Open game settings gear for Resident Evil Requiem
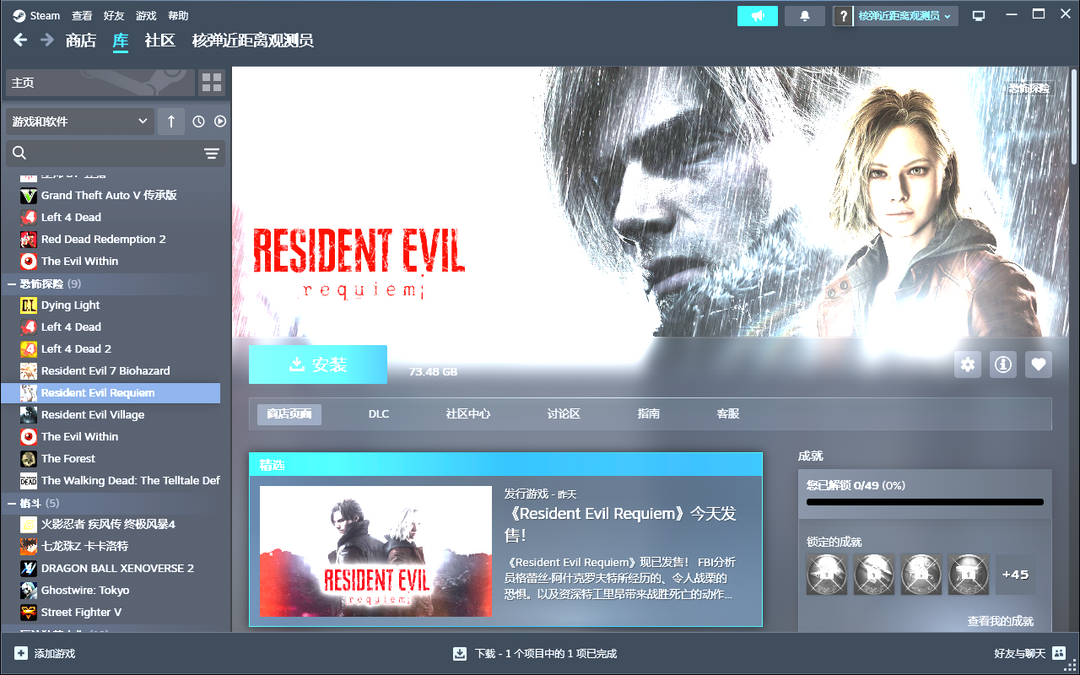Screen dimensions: 1080x675 click(967, 365)
